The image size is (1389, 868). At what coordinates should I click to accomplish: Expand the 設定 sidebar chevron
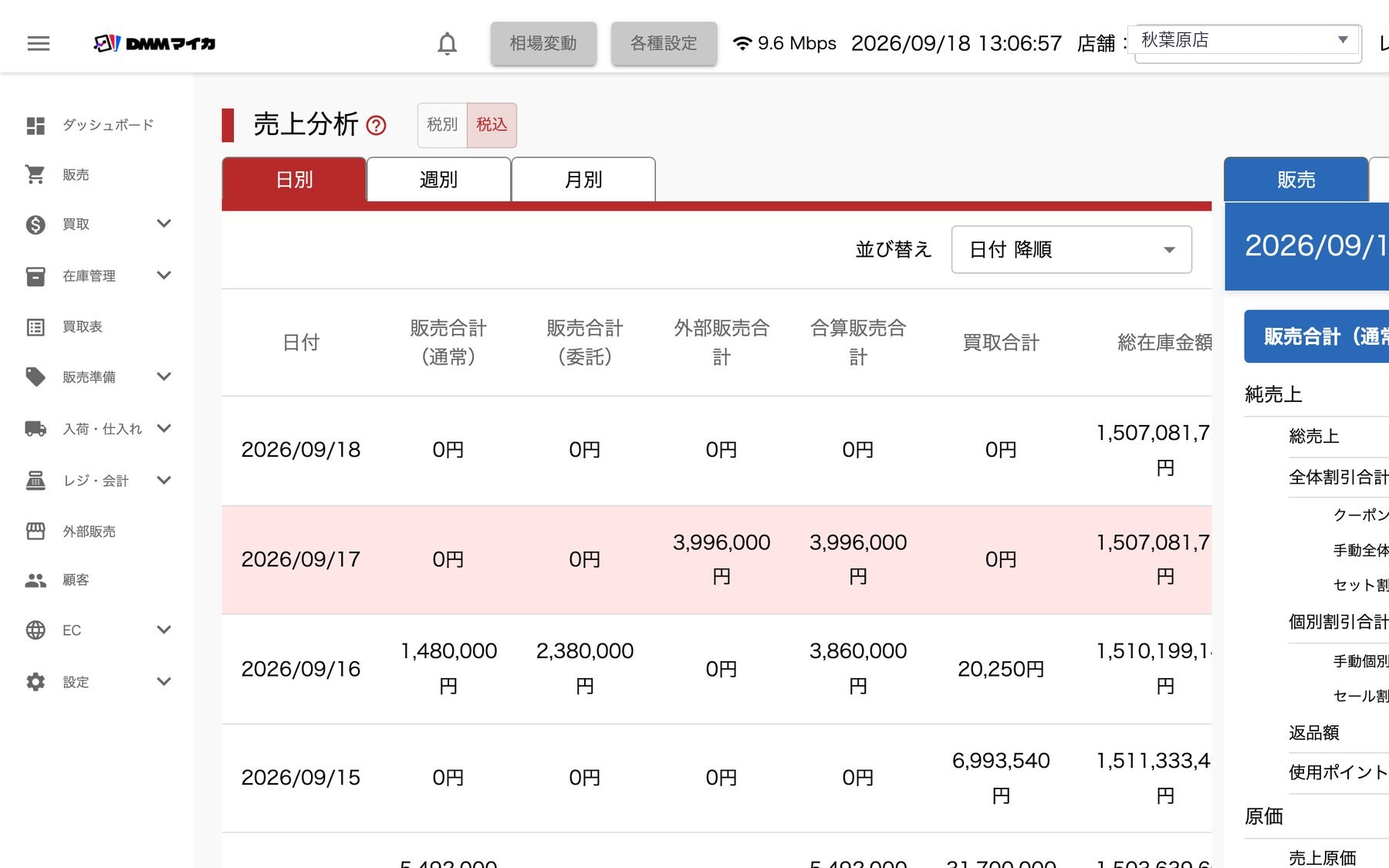coord(164,681)
